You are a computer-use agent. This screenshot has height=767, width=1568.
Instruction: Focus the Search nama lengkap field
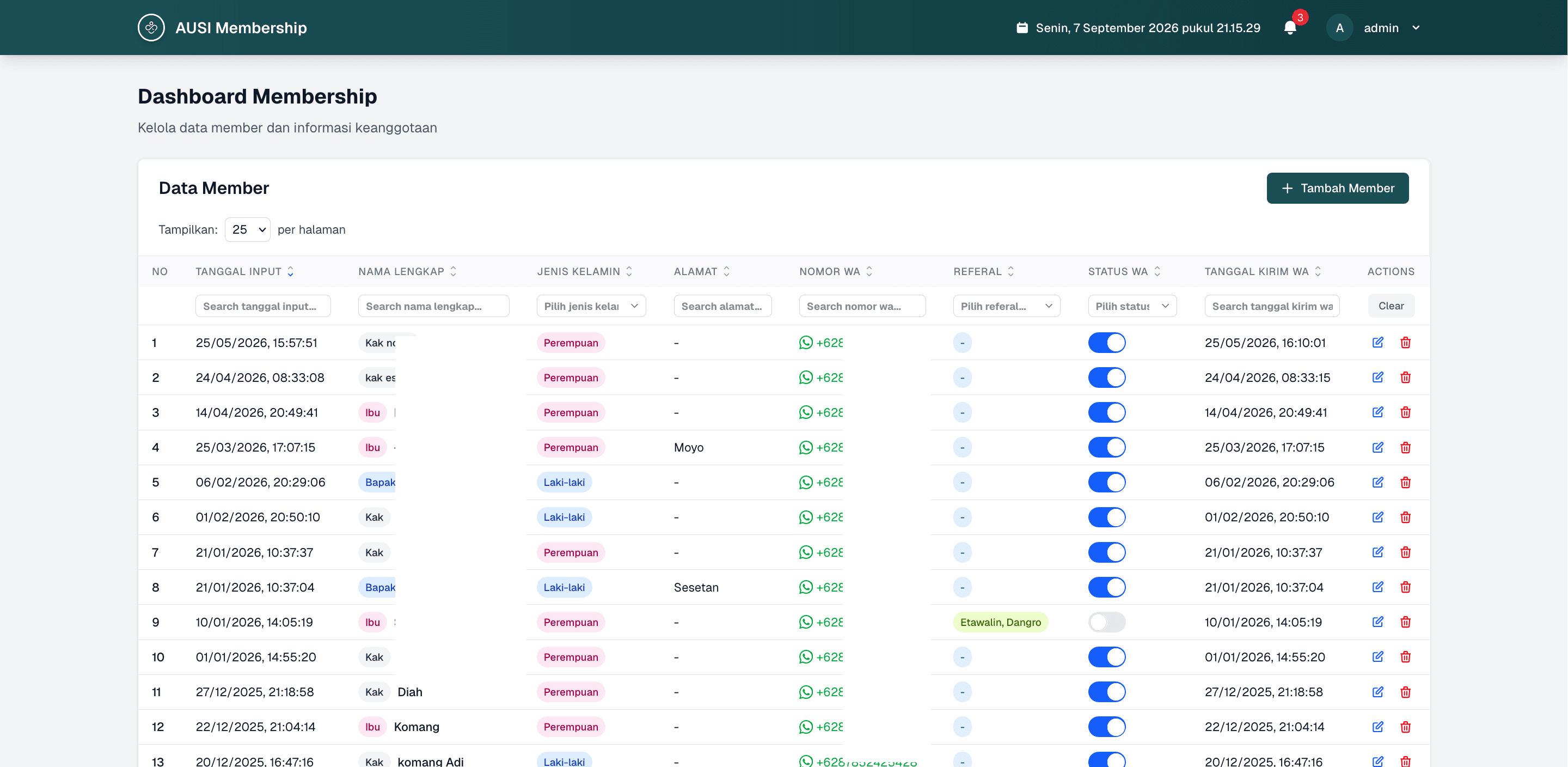[433, 306]
